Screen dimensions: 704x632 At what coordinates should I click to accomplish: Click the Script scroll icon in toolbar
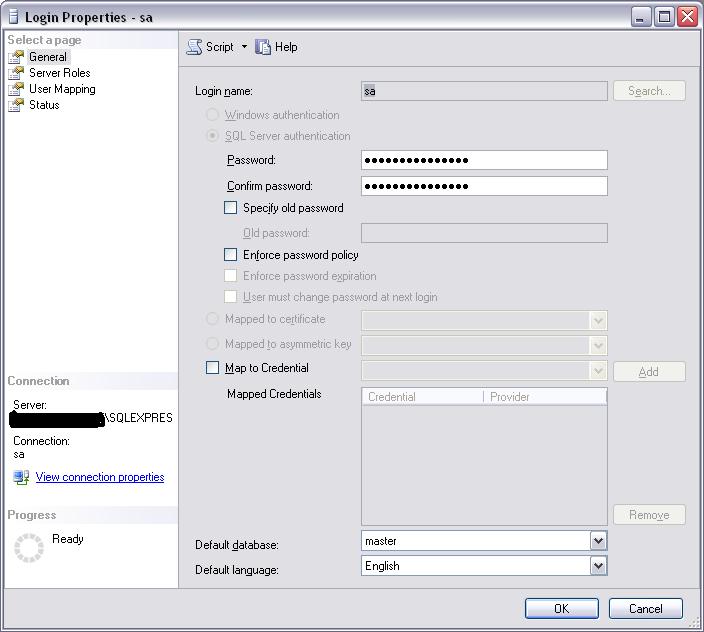tap(194, 47)
